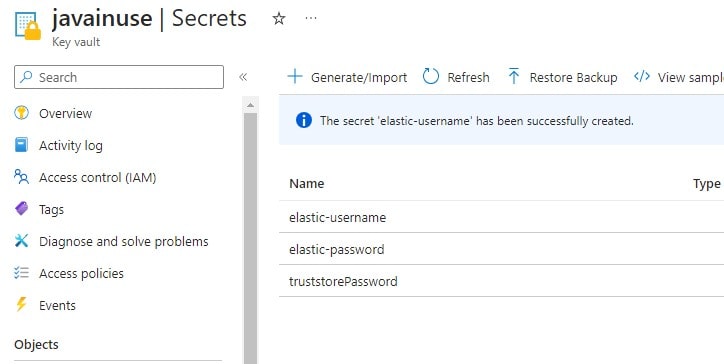Refresh the secrets list
The image size is (724, 364).
[x=456, y=77]
